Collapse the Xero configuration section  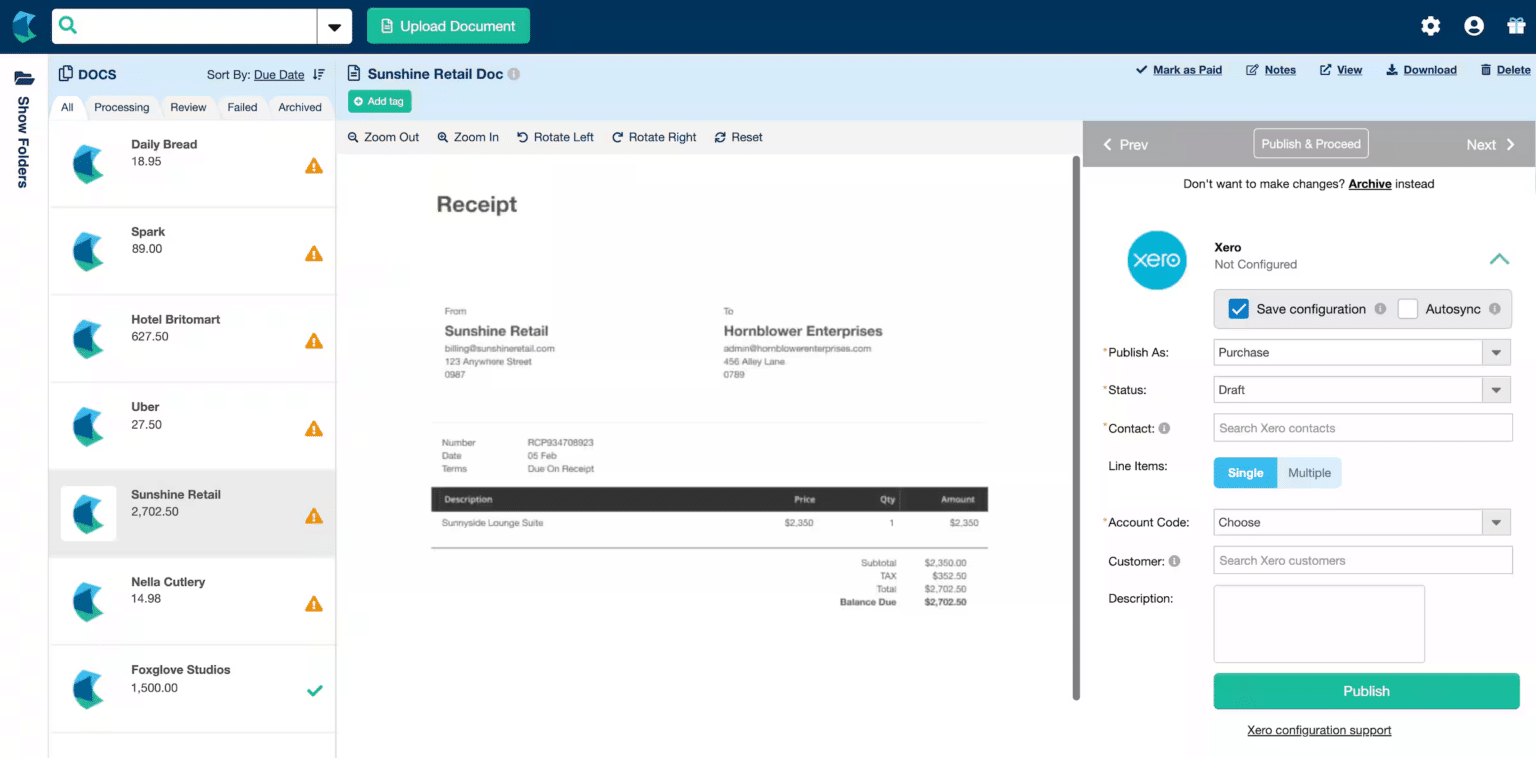1499,258
